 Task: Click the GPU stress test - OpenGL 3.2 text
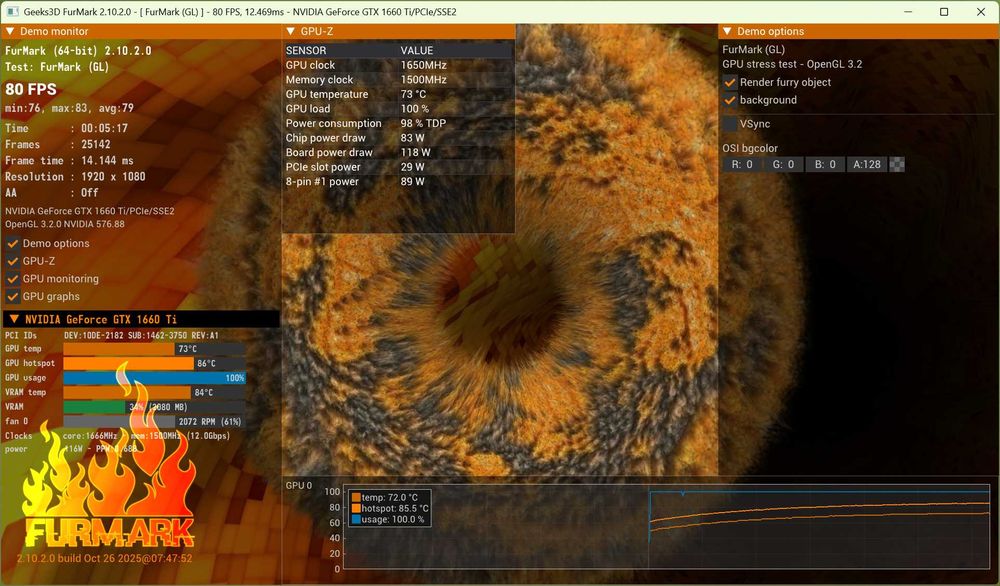coord(792,64)
